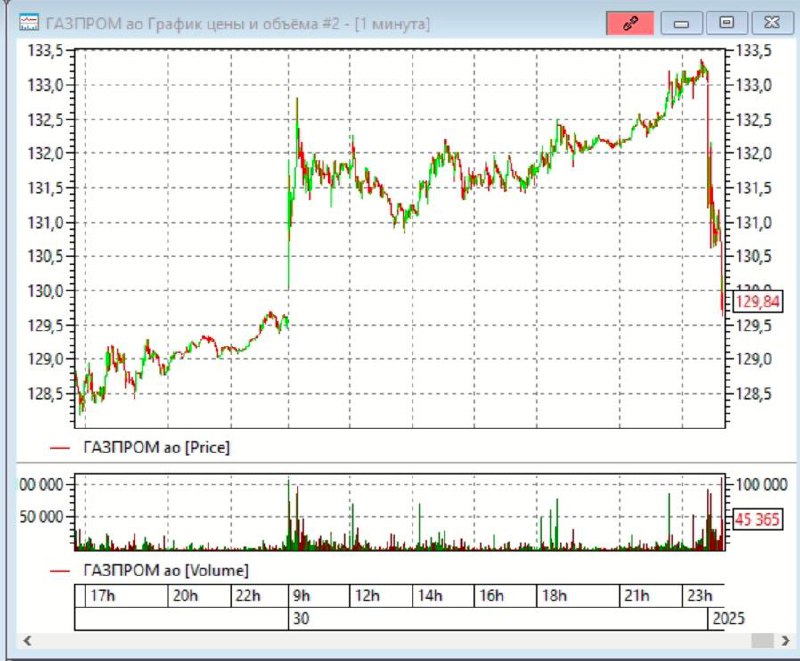800x661 pixels.
Task: Click the 50 000 label on left volume axis
Action: pos(41,516)
